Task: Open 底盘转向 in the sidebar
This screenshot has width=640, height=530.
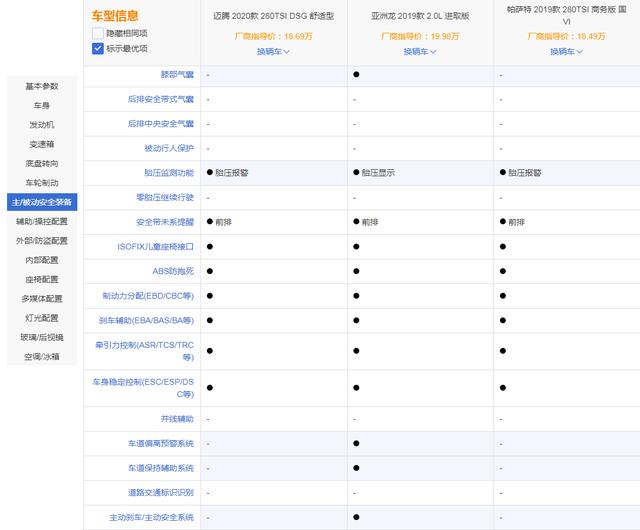Action: (42, 163)
